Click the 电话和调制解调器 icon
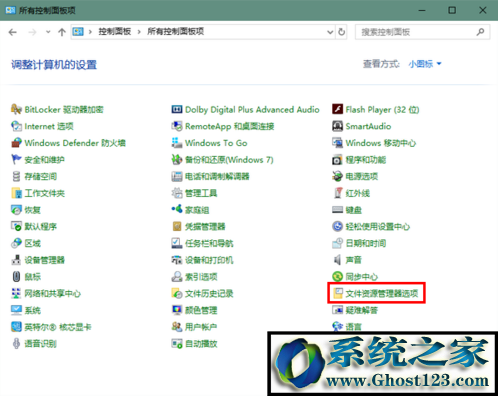 pos(177,176)
